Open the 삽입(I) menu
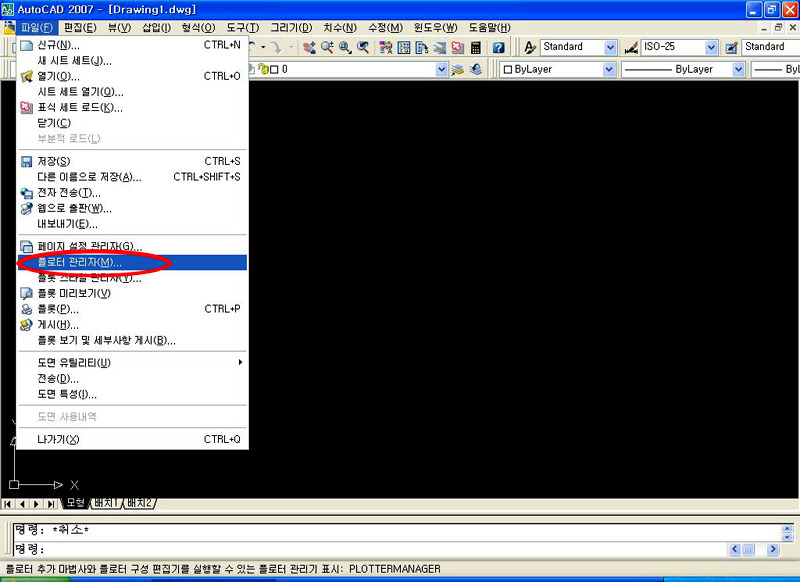The image size is (800, 582). [156, 28]
